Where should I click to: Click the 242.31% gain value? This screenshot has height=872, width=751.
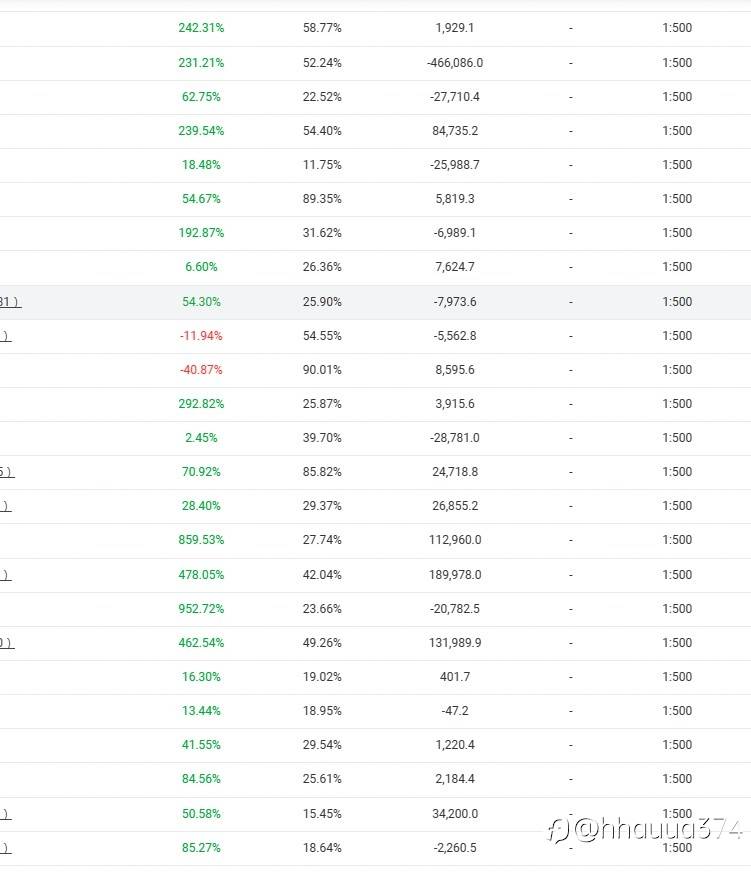click(201, 28)
